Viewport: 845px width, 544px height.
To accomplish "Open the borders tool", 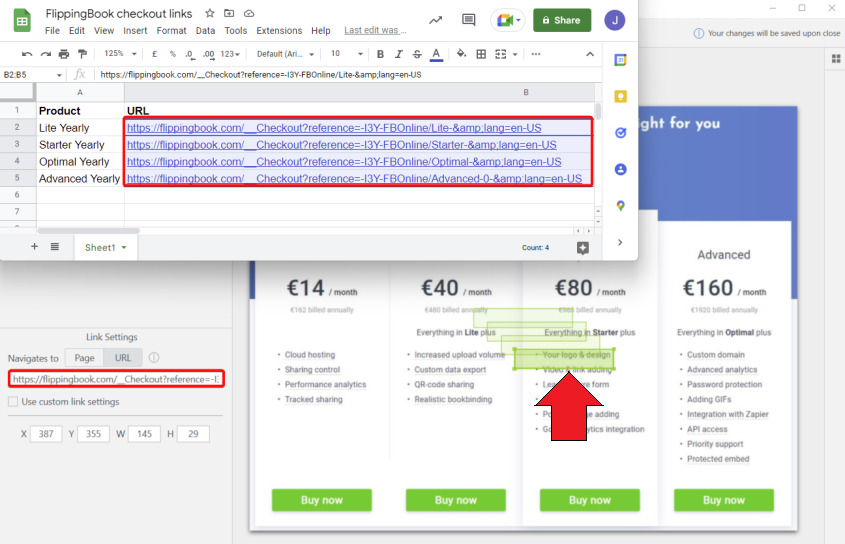I will coord(481,54).
